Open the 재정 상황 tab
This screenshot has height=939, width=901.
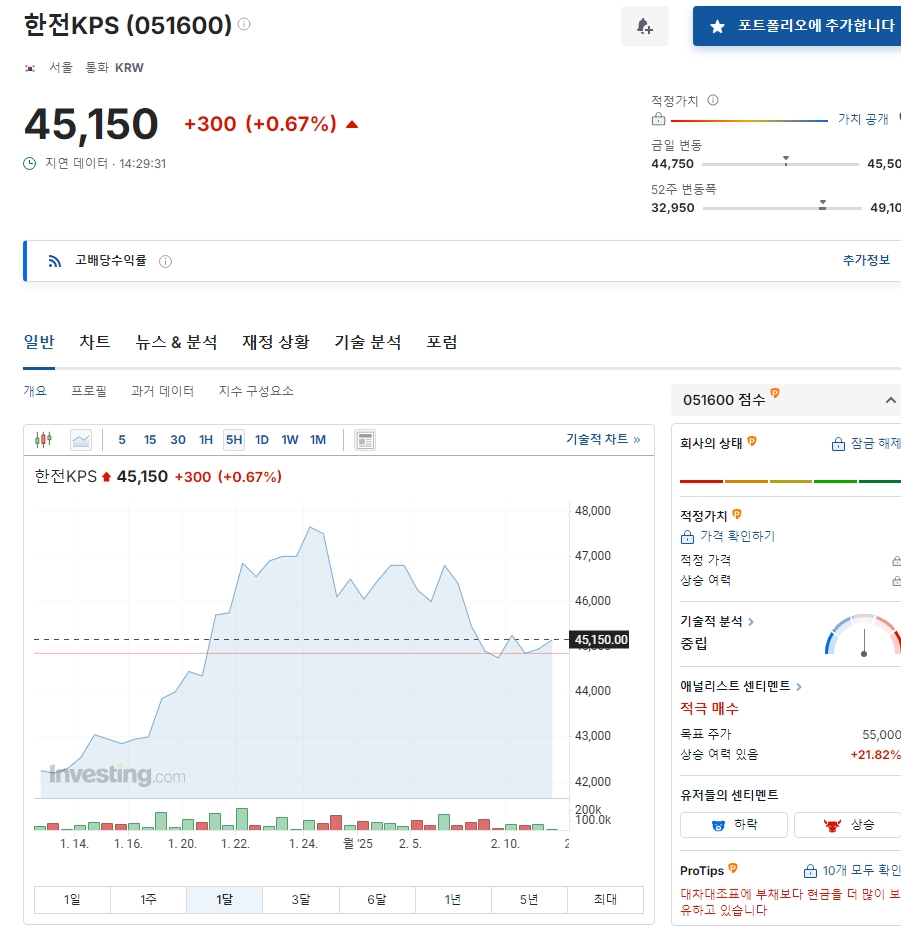click(275, 342)
